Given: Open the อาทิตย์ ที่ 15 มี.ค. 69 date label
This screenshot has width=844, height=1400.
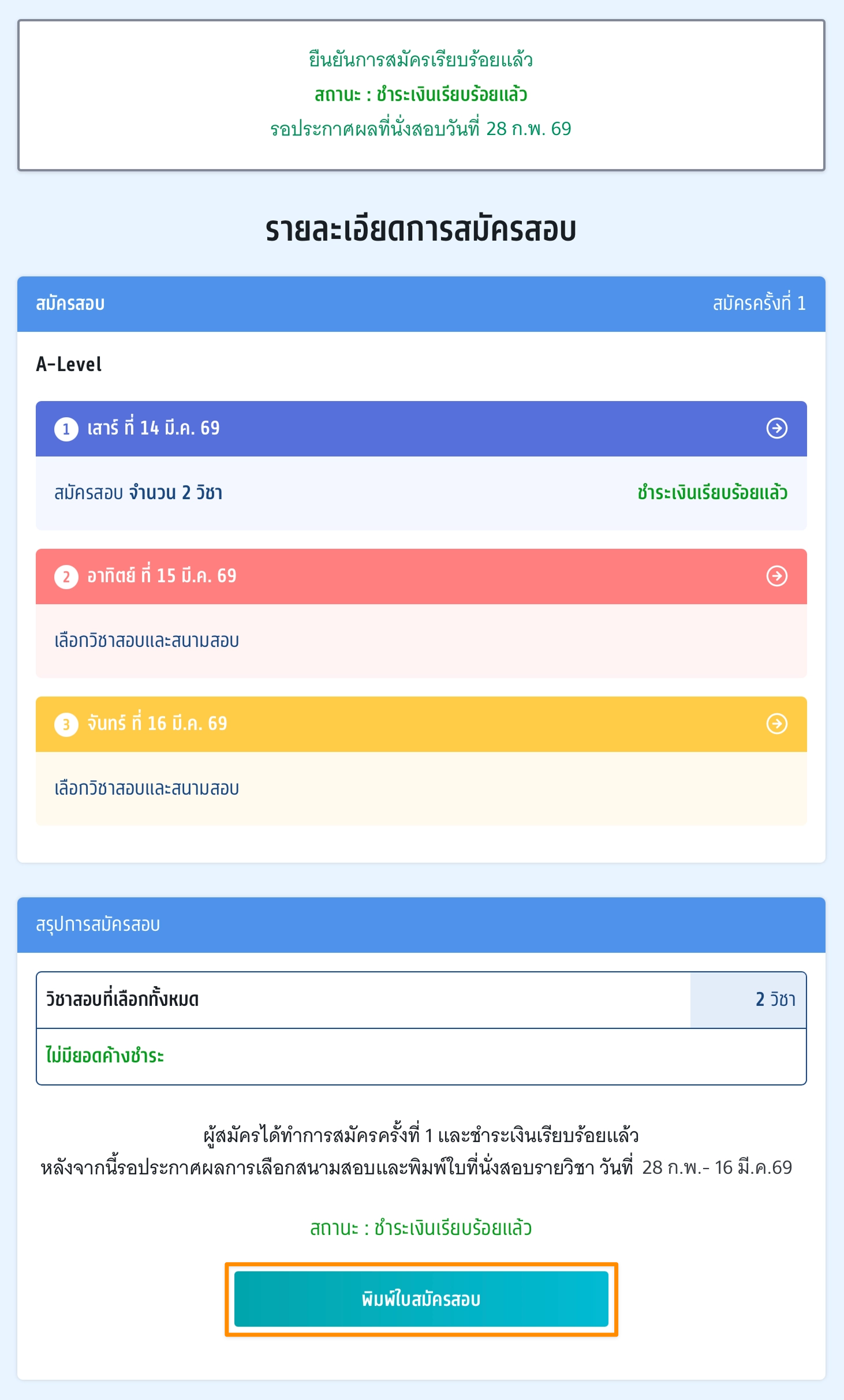Looking at the screenshot, I should [x=162, y=576].
